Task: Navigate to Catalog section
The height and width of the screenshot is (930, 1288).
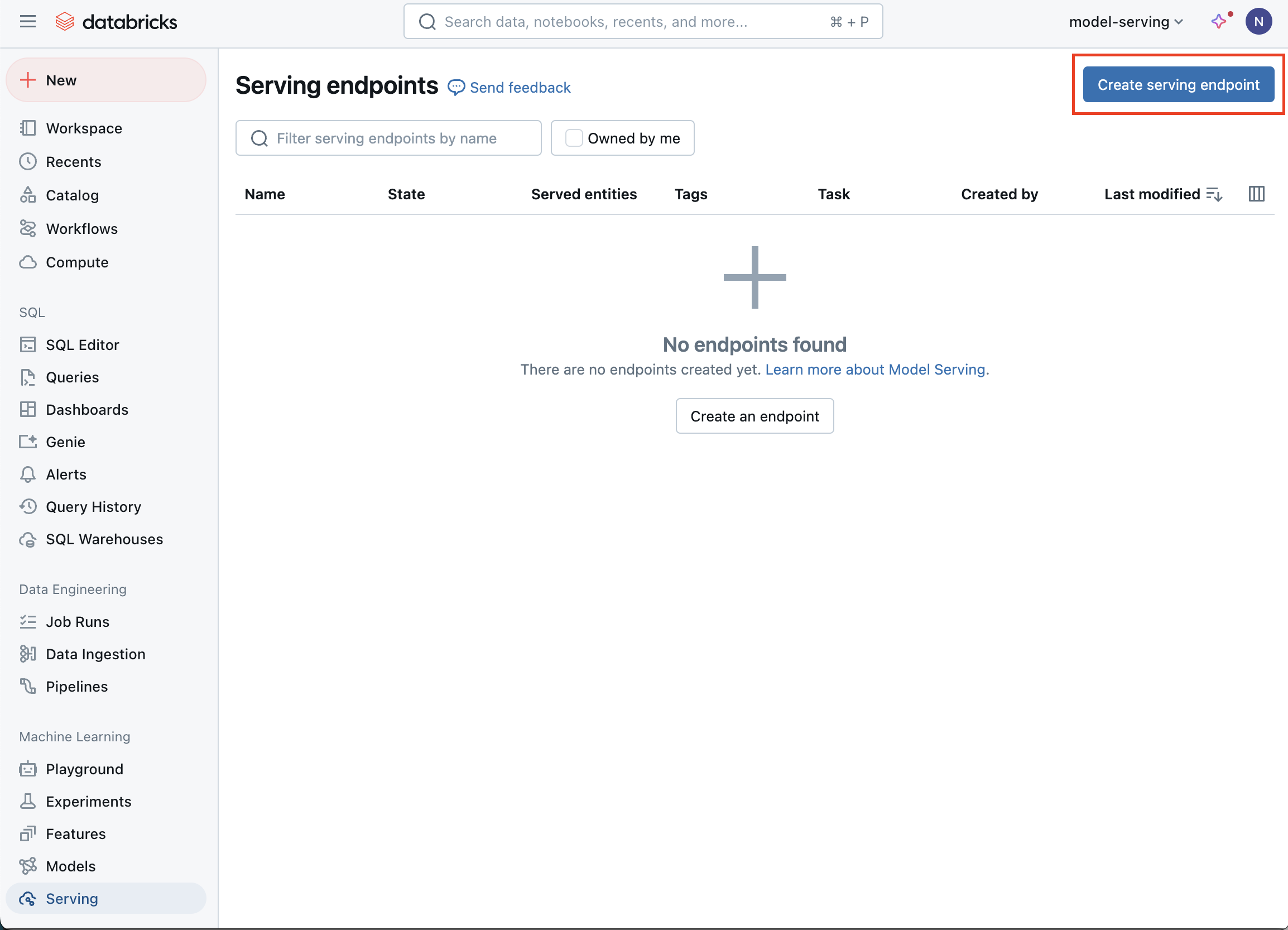Action: (72, 195)
